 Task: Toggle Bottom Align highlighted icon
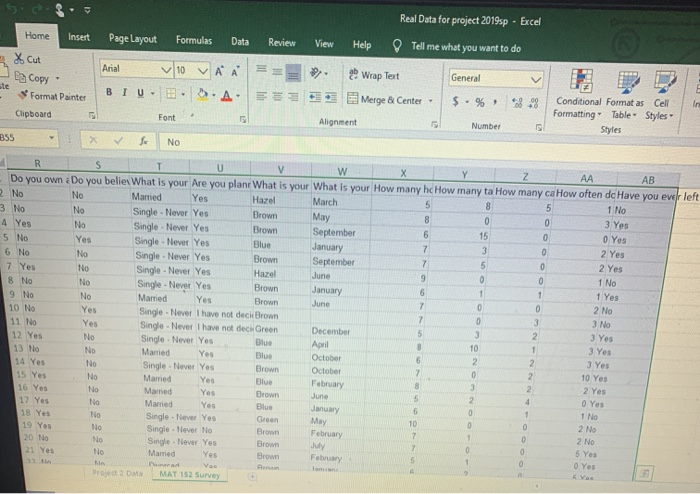click(293, 73)
